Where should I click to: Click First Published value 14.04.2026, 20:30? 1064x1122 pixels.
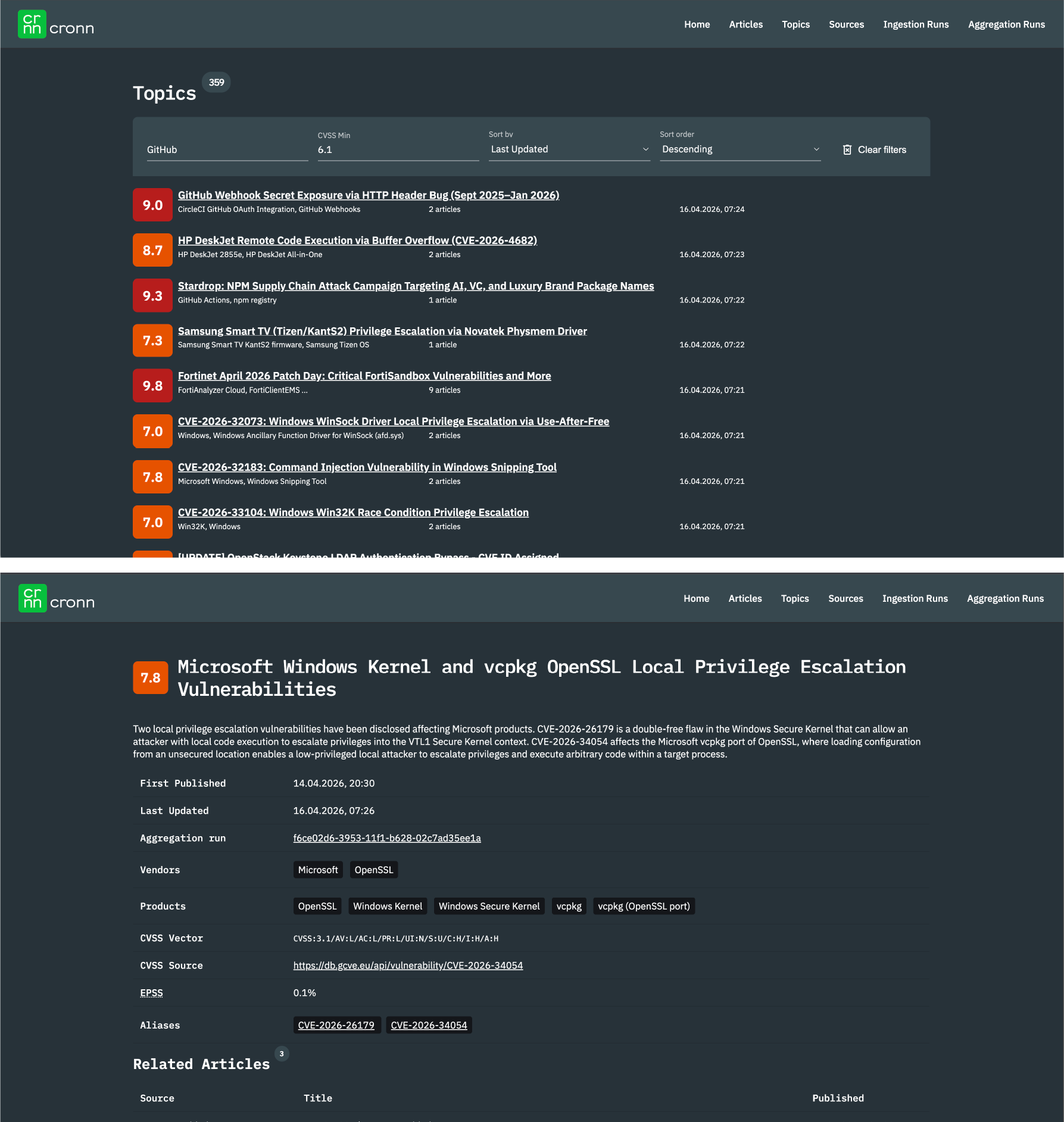click(334, 783)
